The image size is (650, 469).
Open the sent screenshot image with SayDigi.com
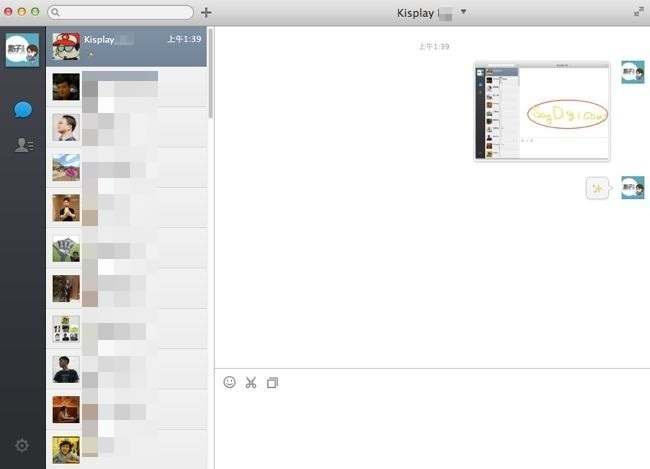point(542,111)
